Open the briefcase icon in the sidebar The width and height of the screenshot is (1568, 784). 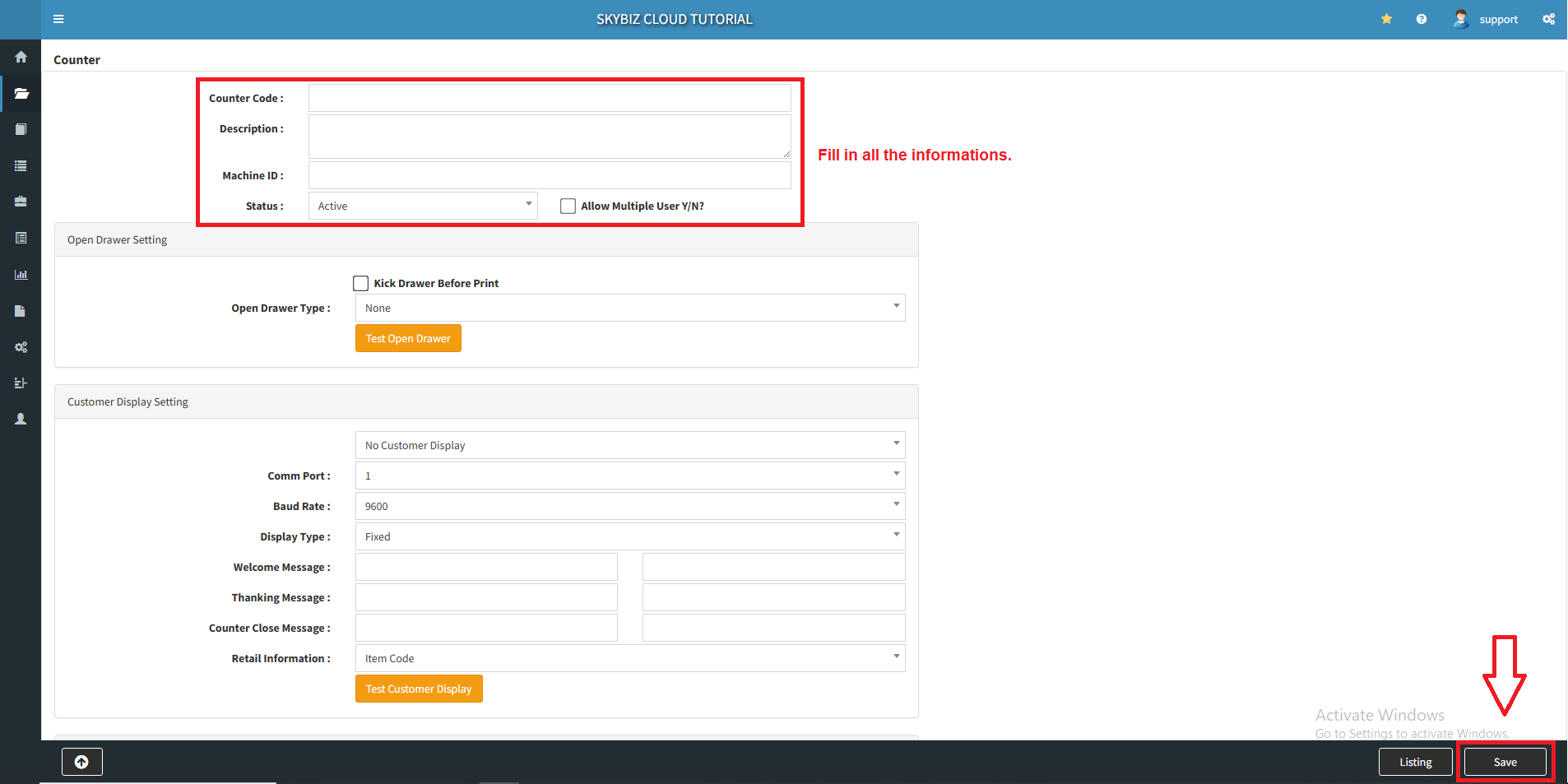click(x=21, y=202)
